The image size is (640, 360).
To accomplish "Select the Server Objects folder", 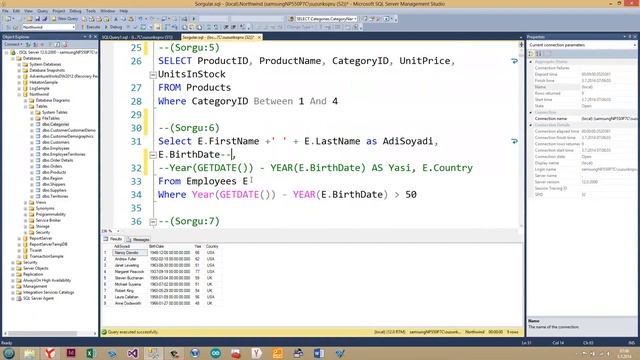I will pyautogui.click(x=36, y=268).
